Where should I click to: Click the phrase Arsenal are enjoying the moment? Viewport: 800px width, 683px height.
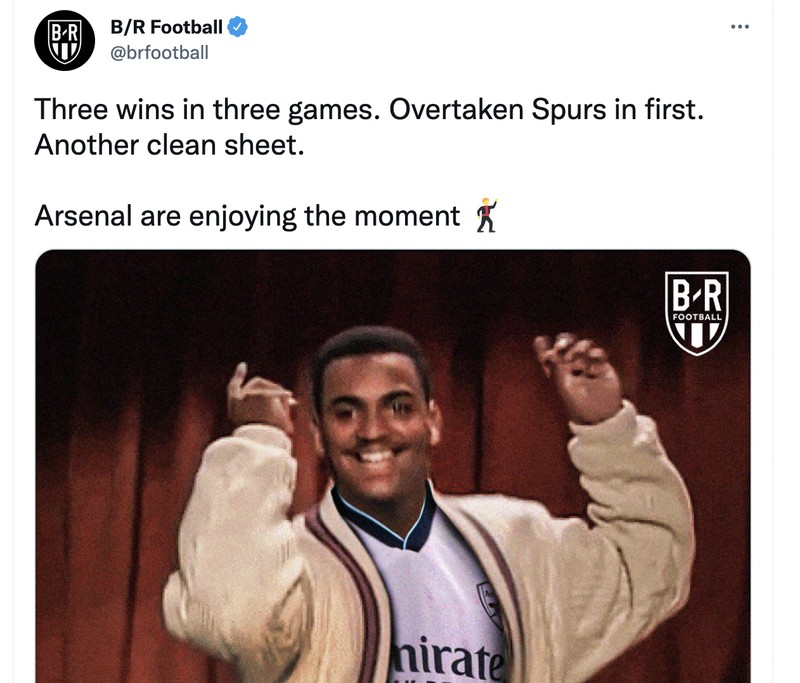250,213
